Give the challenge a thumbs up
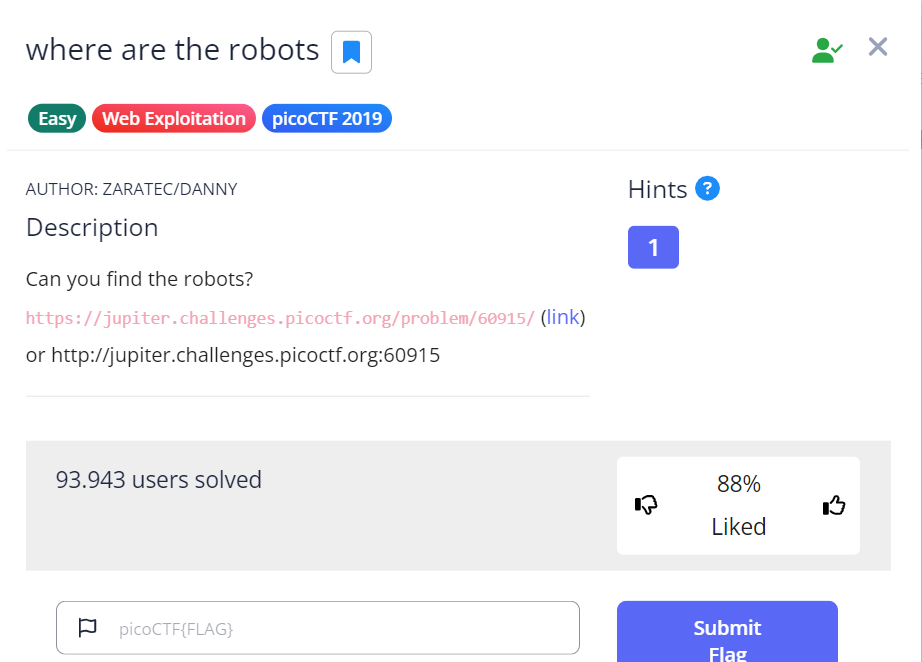The height and width of the screenshot is (662, 922). 833,504
